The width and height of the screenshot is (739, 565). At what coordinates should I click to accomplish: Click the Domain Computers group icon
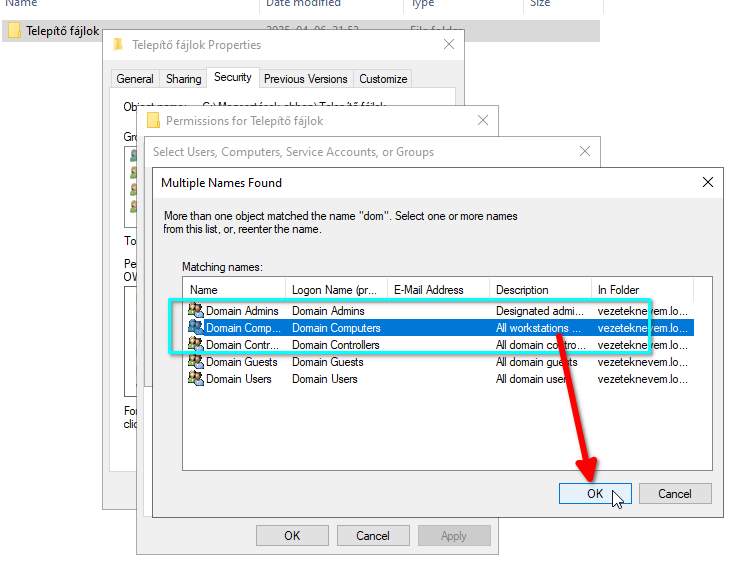(x=195, y=328)
